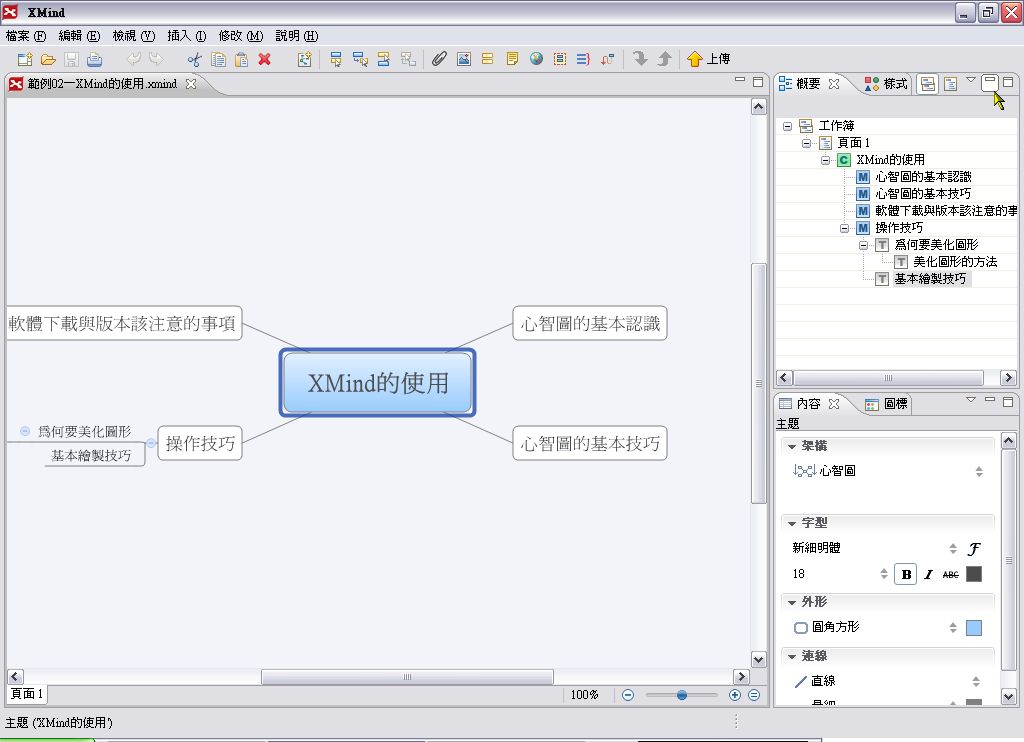Open a file using the folder icon
The width and height of the screenshot is (1024, 742).
48,59
